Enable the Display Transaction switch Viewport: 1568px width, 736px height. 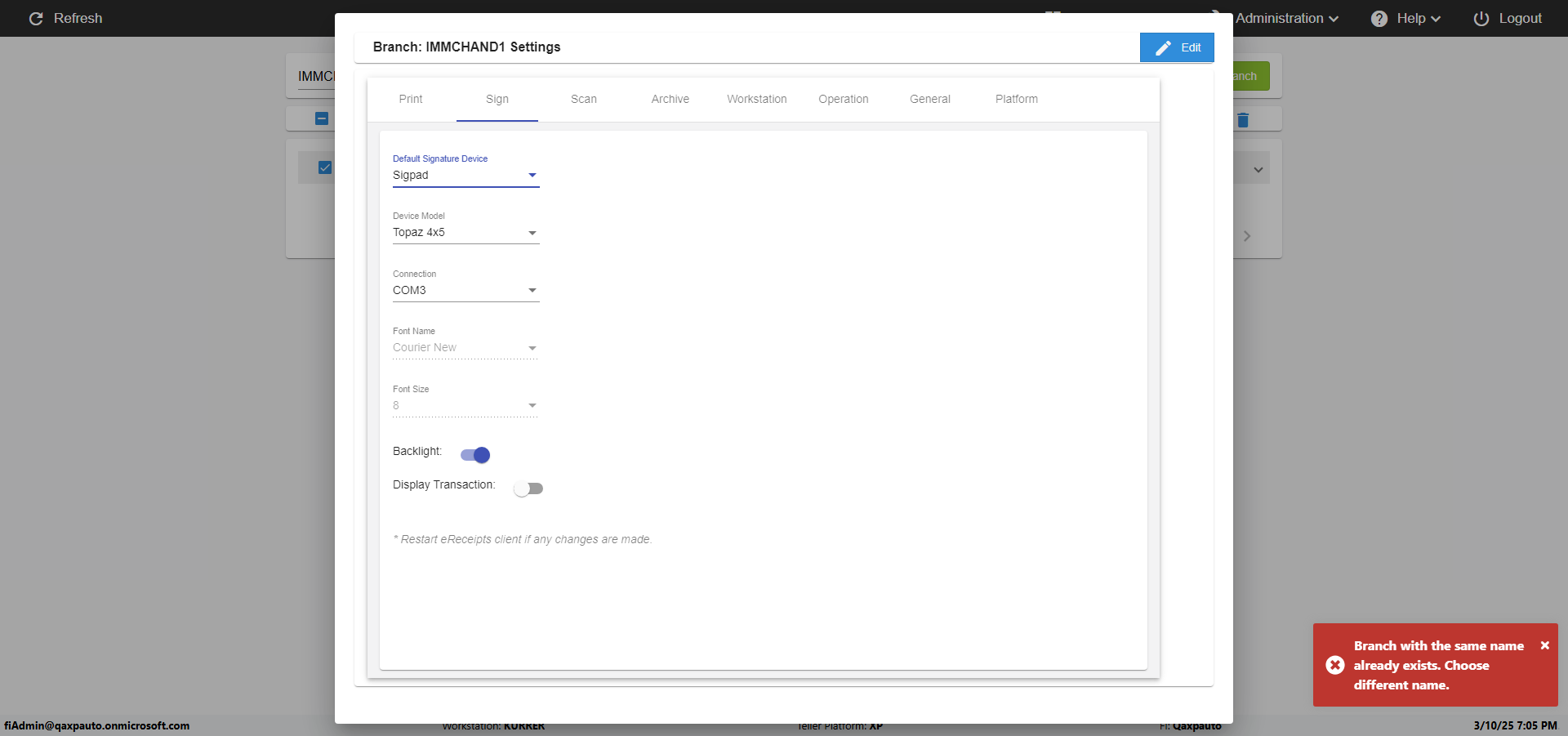[528, 488]
